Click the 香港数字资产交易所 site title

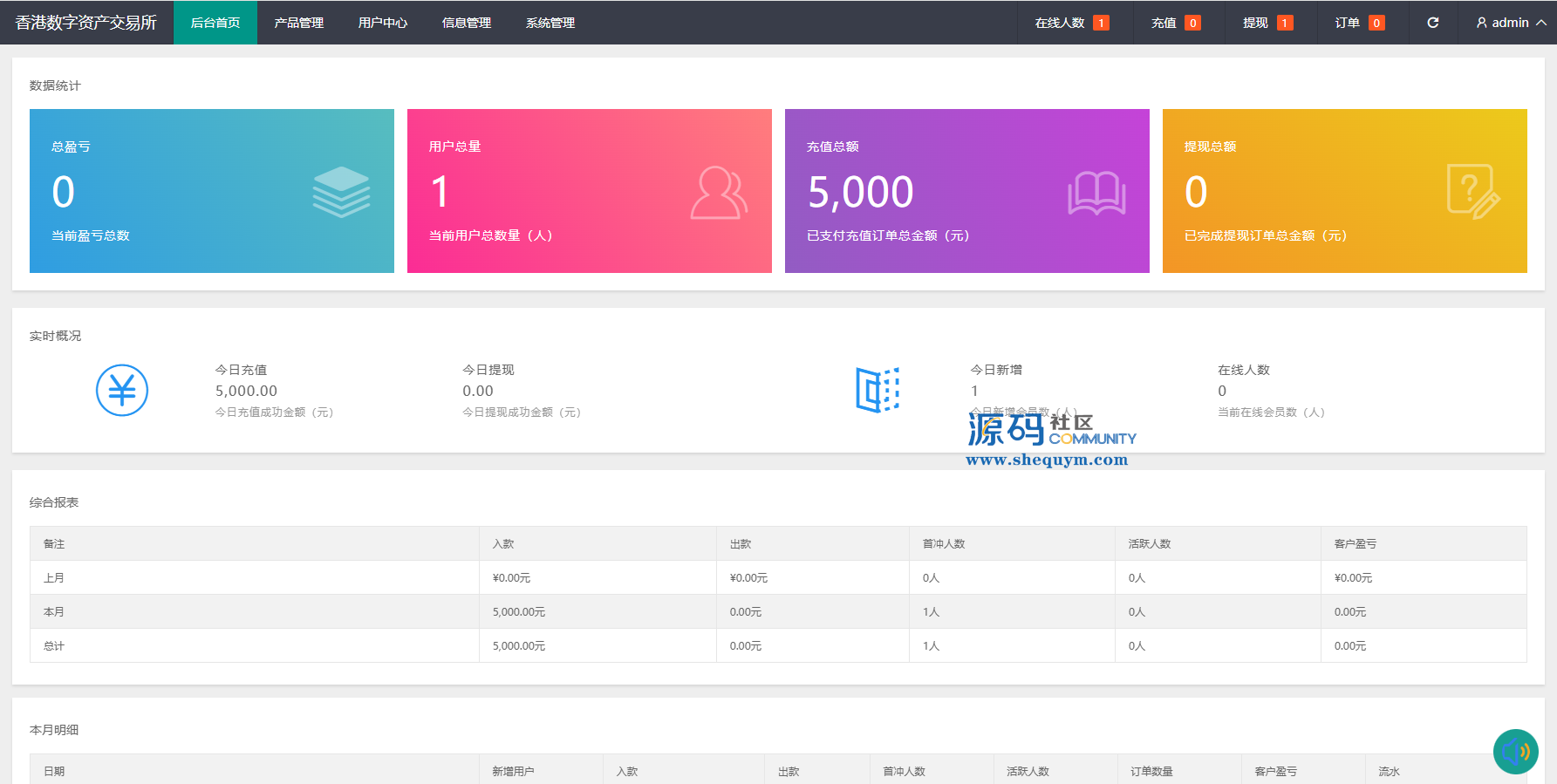[x=86, y=23]
